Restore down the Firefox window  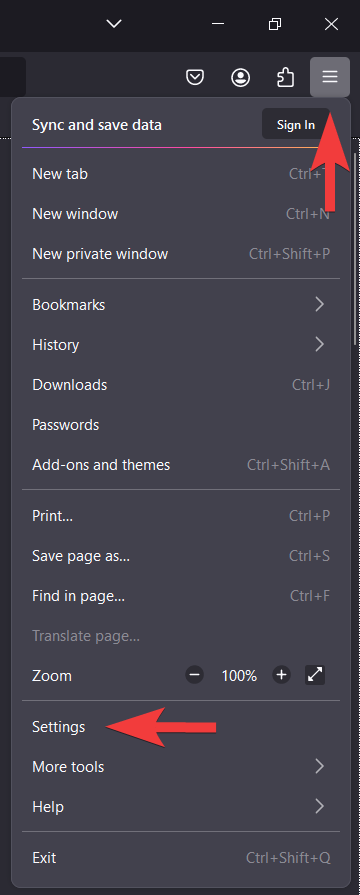pyautogui.click(x=274, y=24)
